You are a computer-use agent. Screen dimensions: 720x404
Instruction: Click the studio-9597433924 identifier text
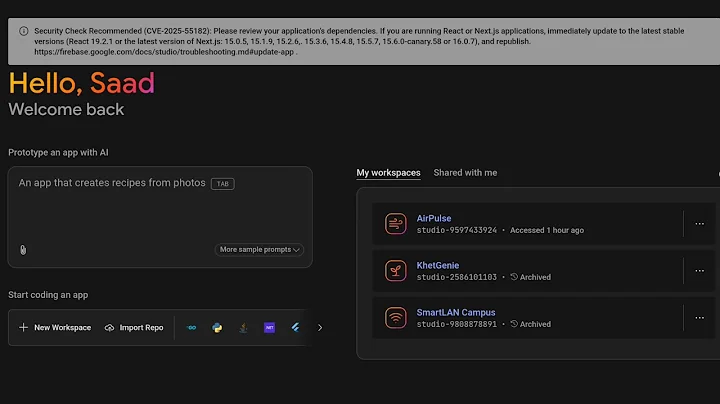457,230
